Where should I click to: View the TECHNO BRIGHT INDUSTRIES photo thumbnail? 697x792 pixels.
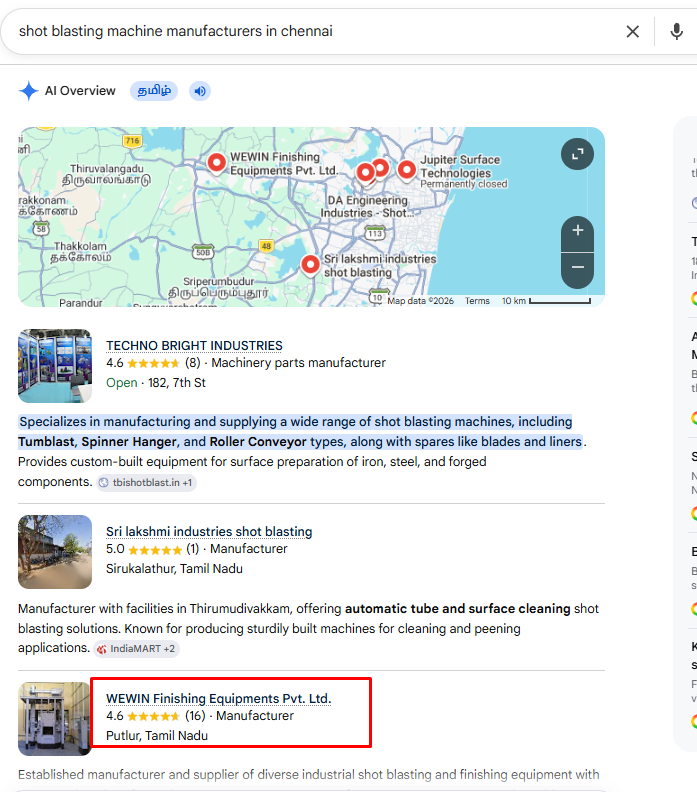click(55, 366)
